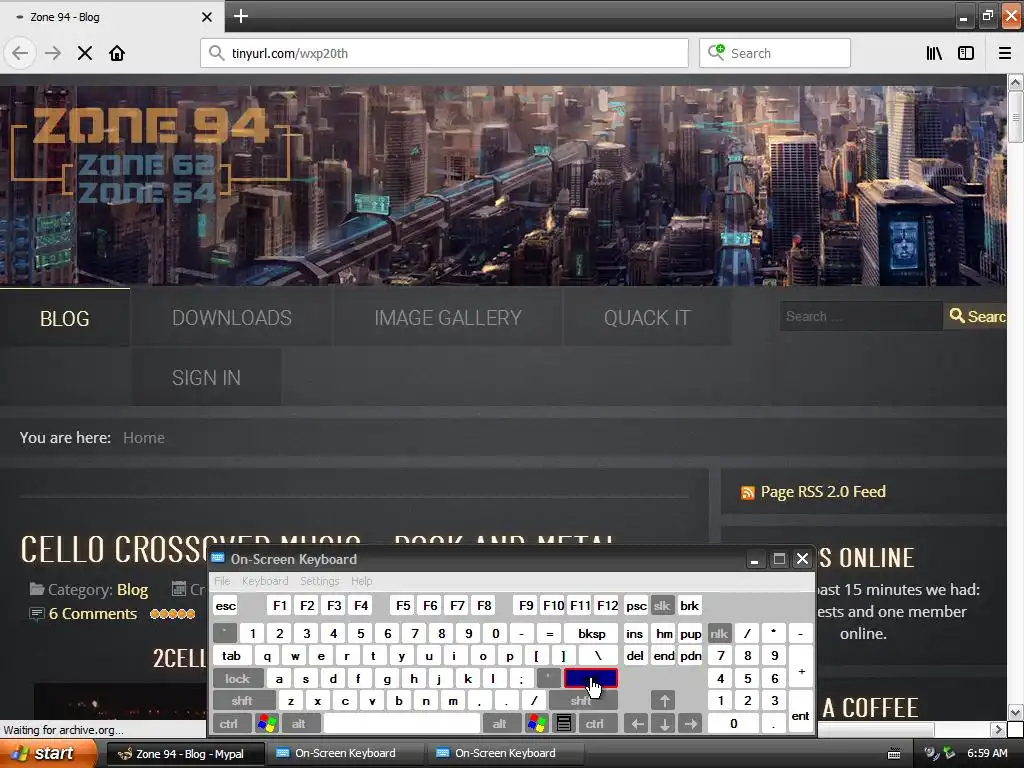Toggle the right alt key

pyautogui.click(x=500, y=724)
